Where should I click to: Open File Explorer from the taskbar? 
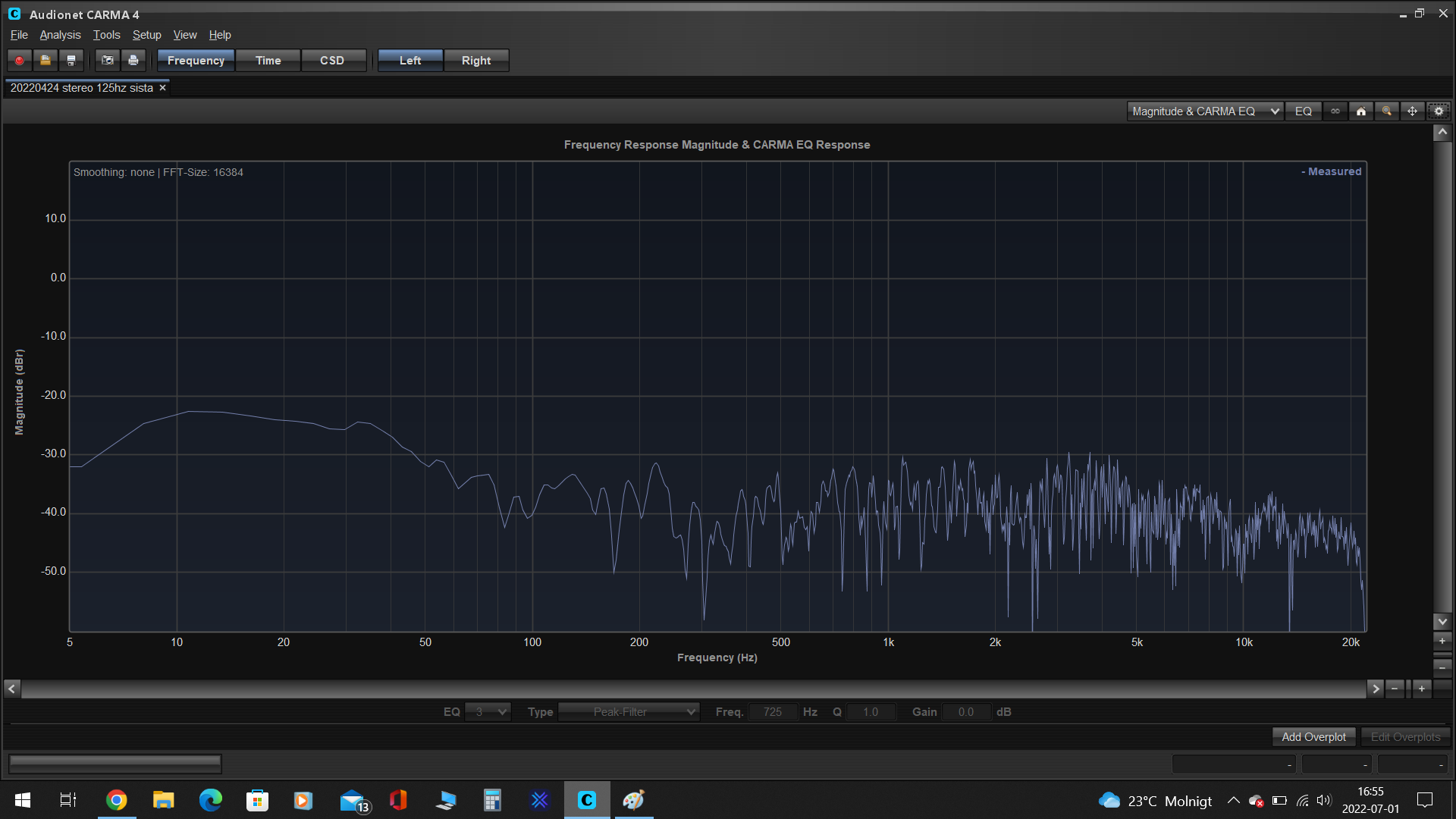(163, 800)
